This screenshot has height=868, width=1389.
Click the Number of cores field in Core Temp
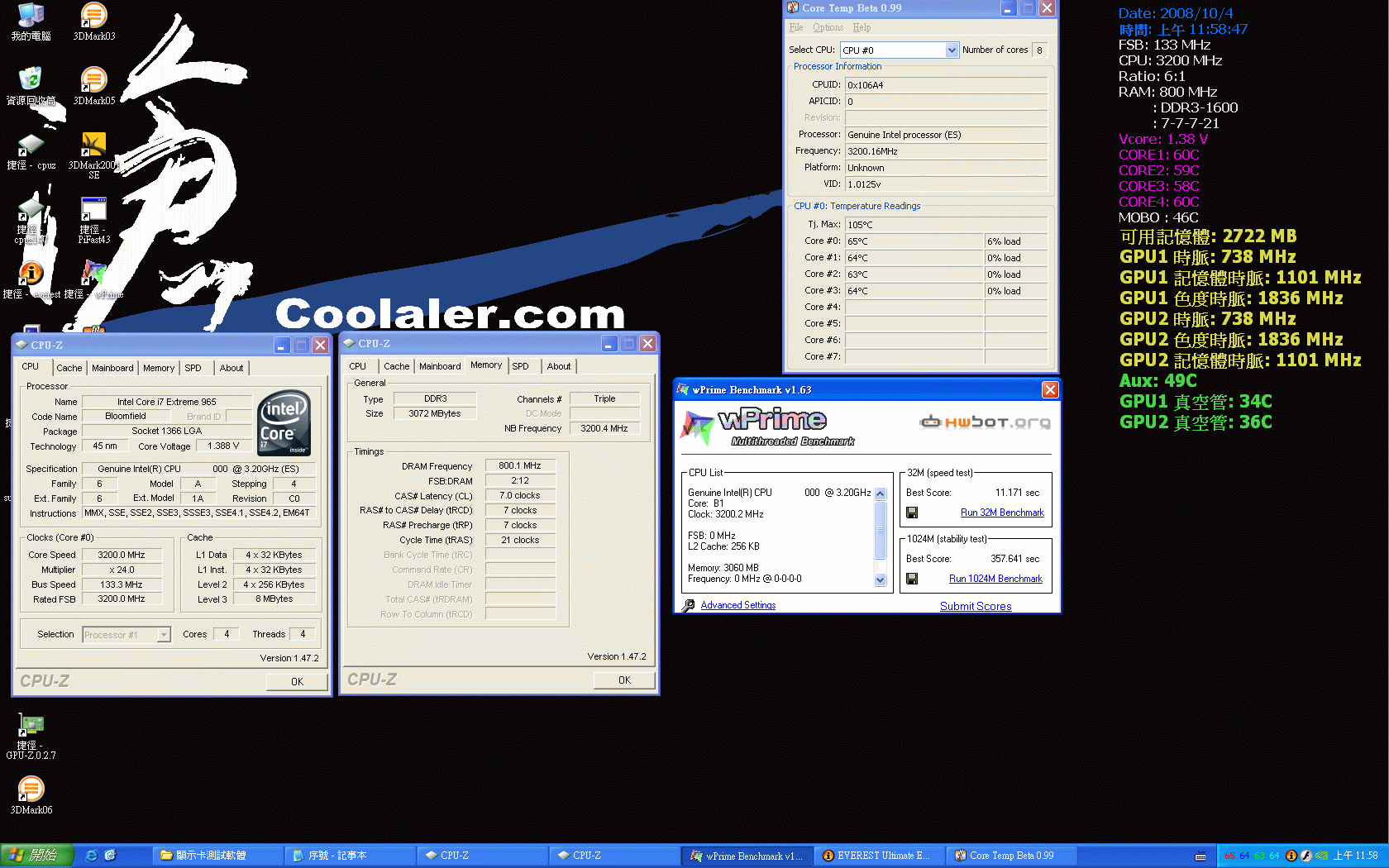tap(1040, 50)
